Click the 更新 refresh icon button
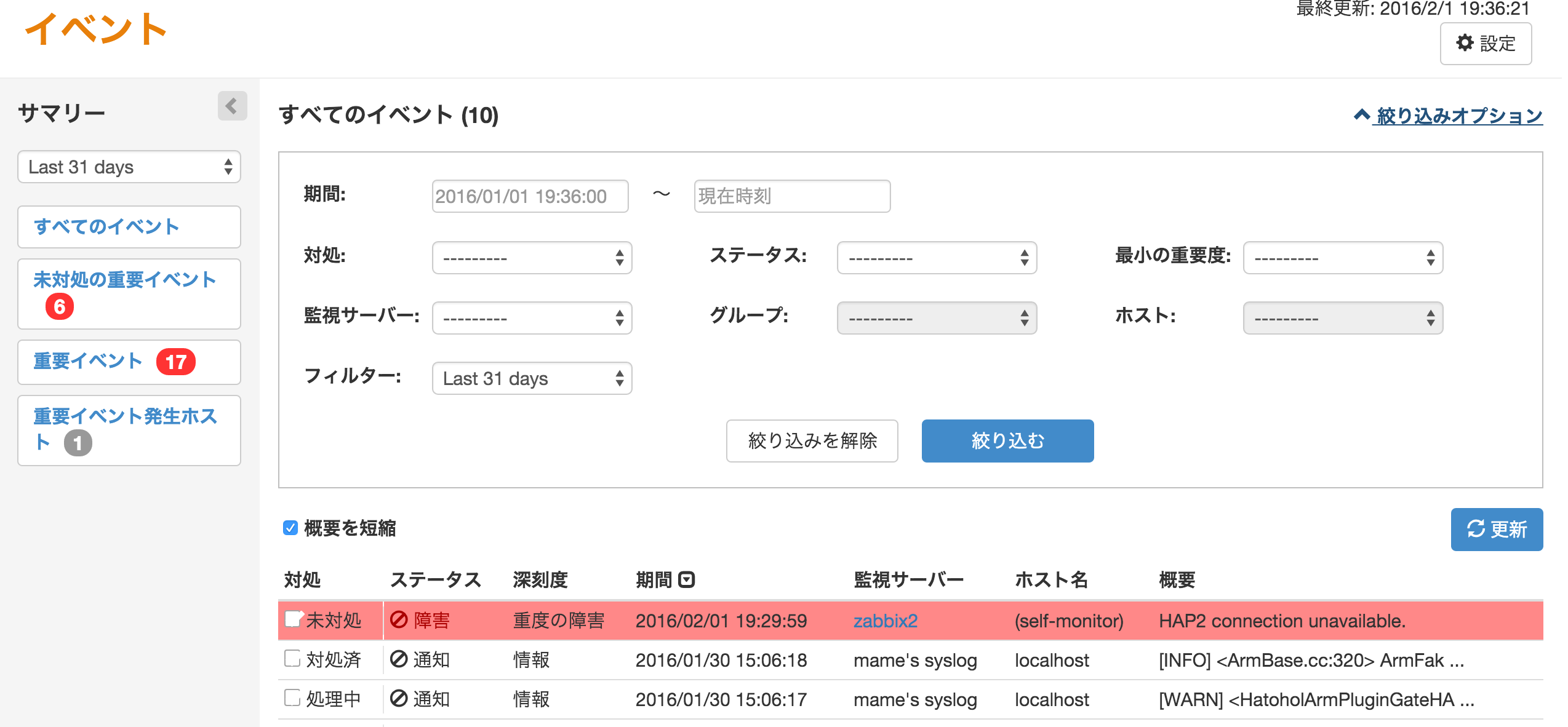 (1496, 529)
